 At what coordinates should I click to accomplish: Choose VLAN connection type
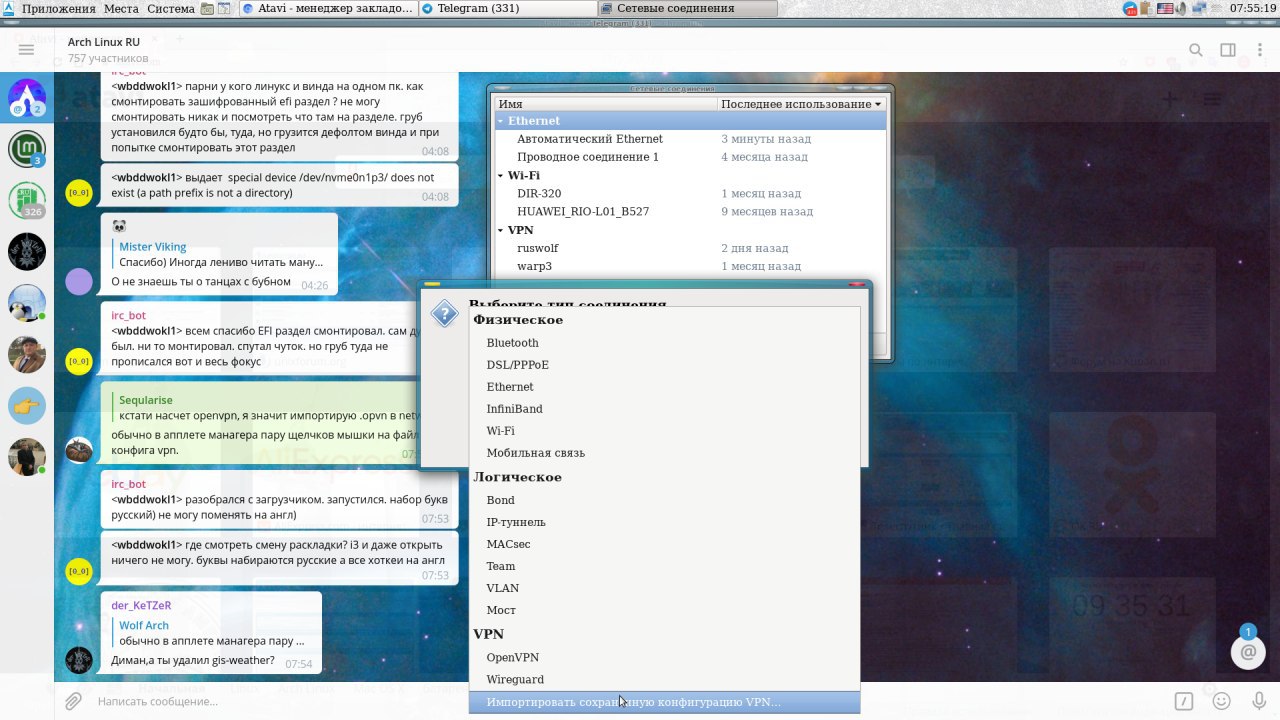[664, 588]
